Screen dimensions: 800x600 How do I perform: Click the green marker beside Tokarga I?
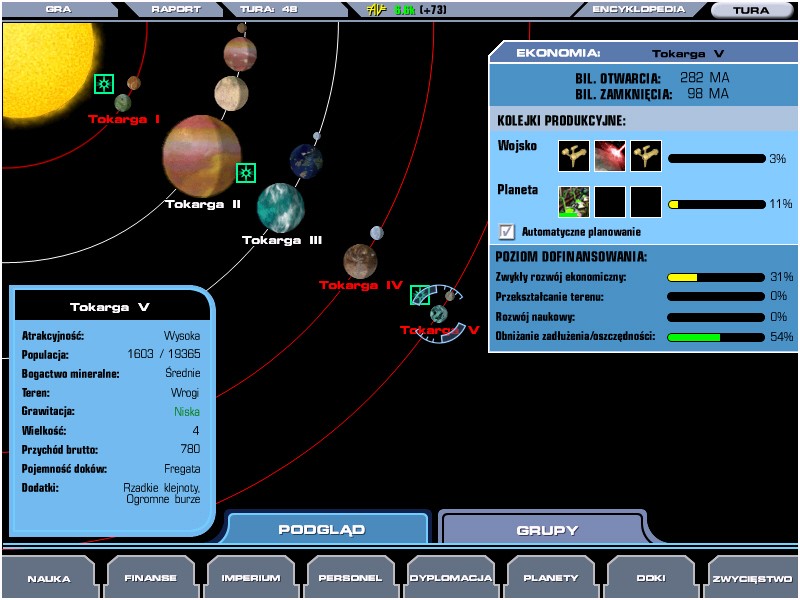(x=104, y=84)
